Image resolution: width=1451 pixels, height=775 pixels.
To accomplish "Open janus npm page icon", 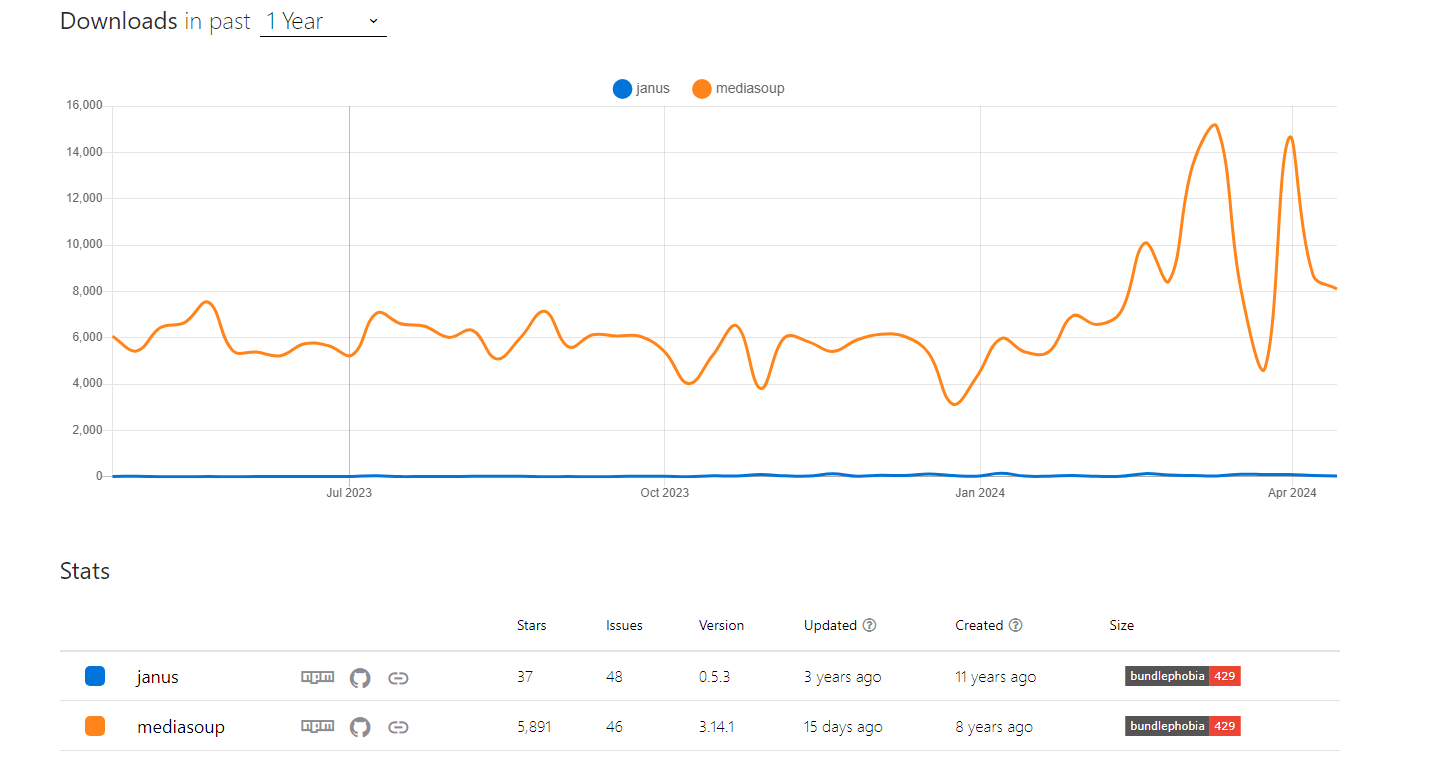I will 317,678.
